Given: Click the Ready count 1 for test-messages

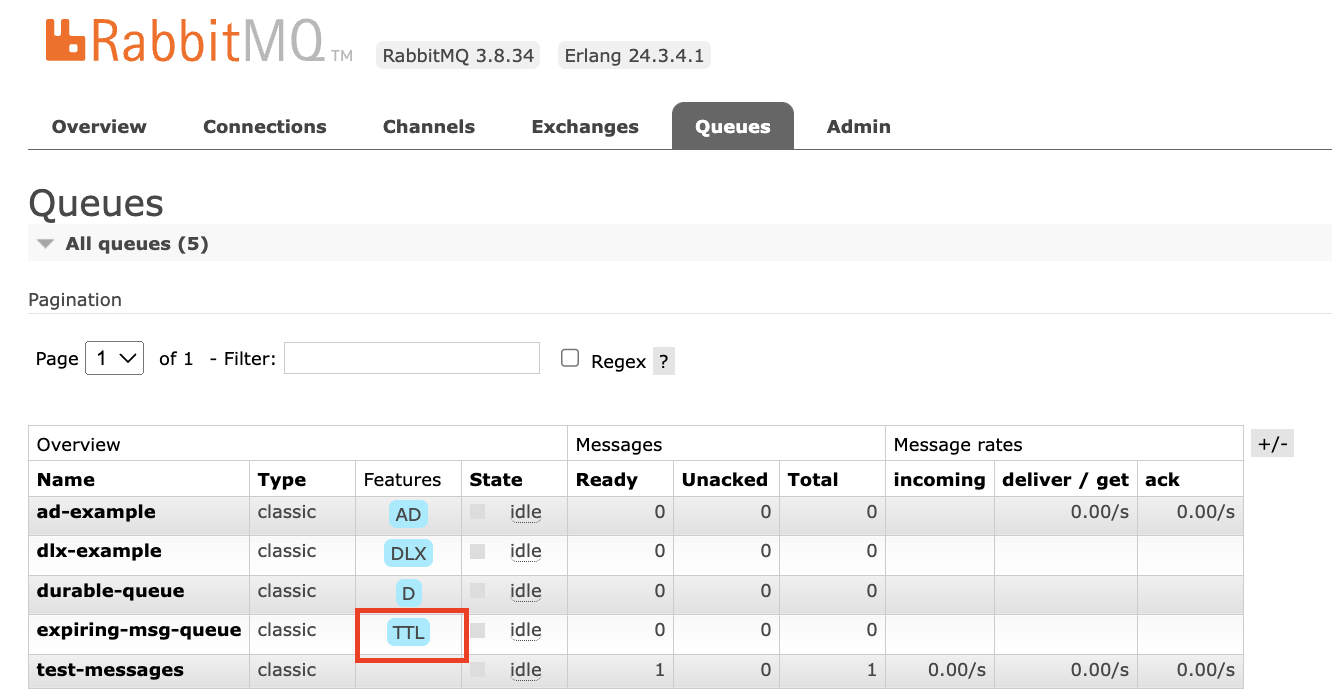Looking at the screenshot, I should point(659,670).
